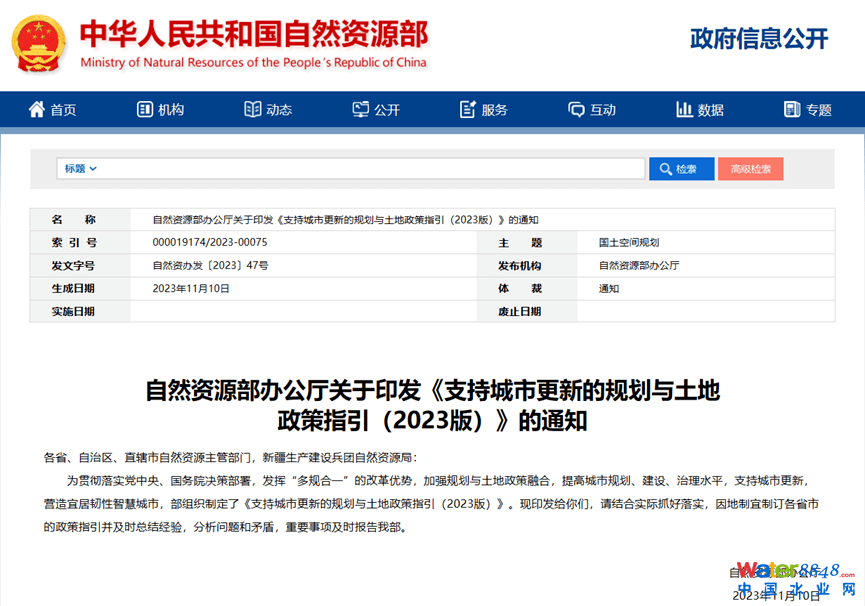Click the 专题 topic icon
Screen dimensions: 865x606
tap(792, 110)
